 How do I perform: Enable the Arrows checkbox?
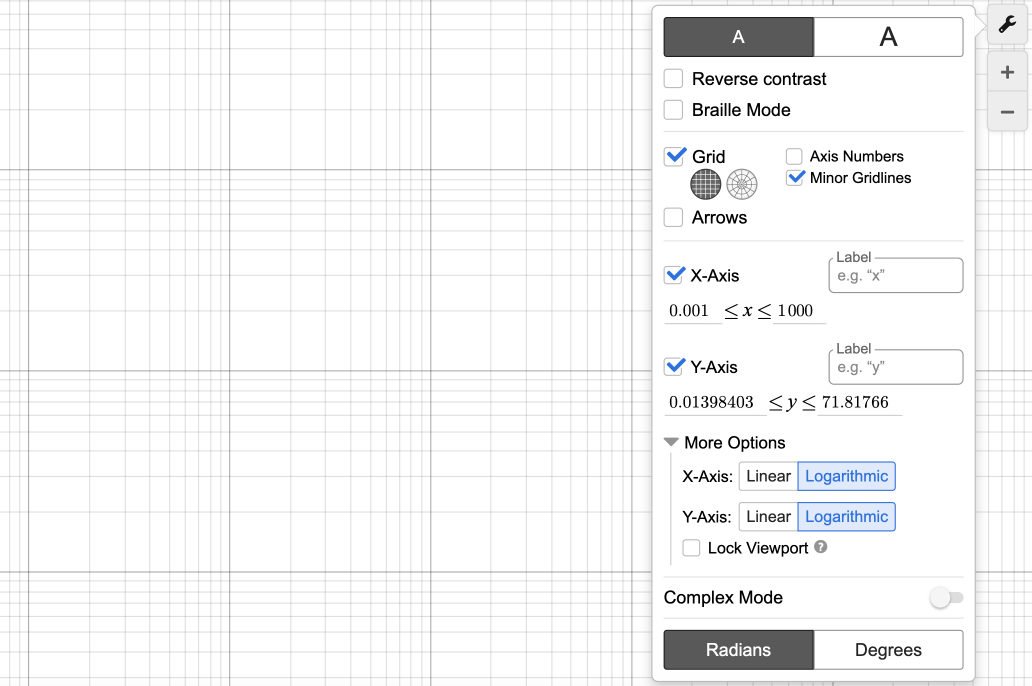[674, 217]
